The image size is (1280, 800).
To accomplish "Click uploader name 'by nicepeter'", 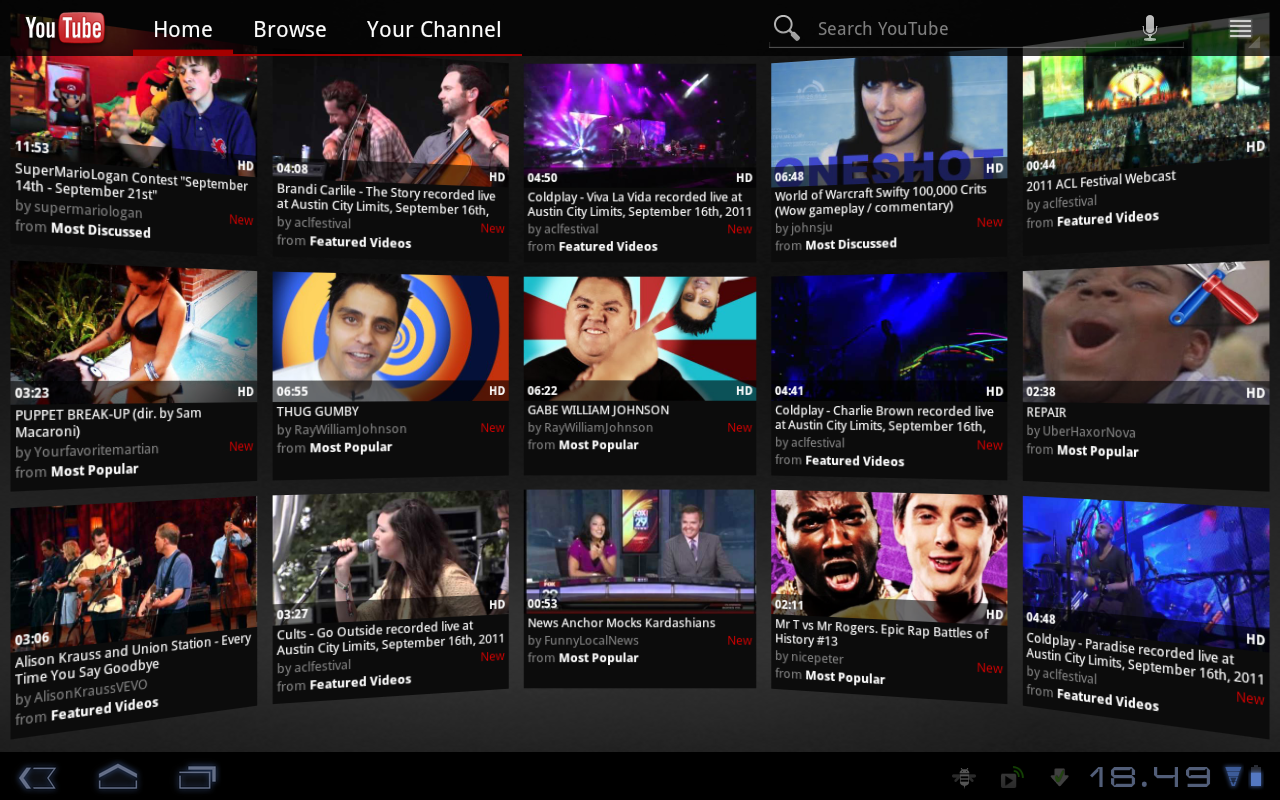I will pos(809,658).
